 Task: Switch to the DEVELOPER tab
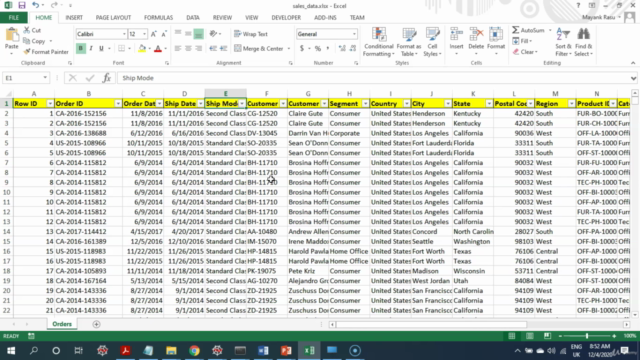click(286, 18)
